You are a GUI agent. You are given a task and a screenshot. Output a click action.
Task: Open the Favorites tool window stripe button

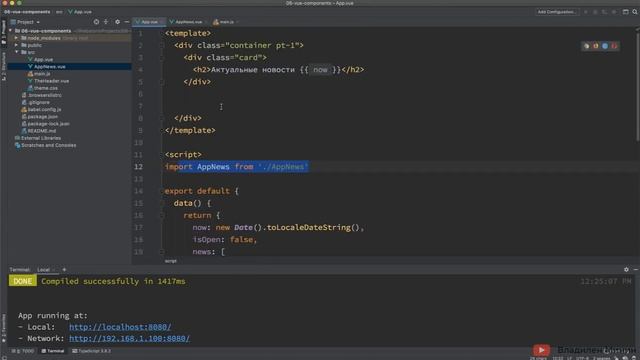point(4,328)
